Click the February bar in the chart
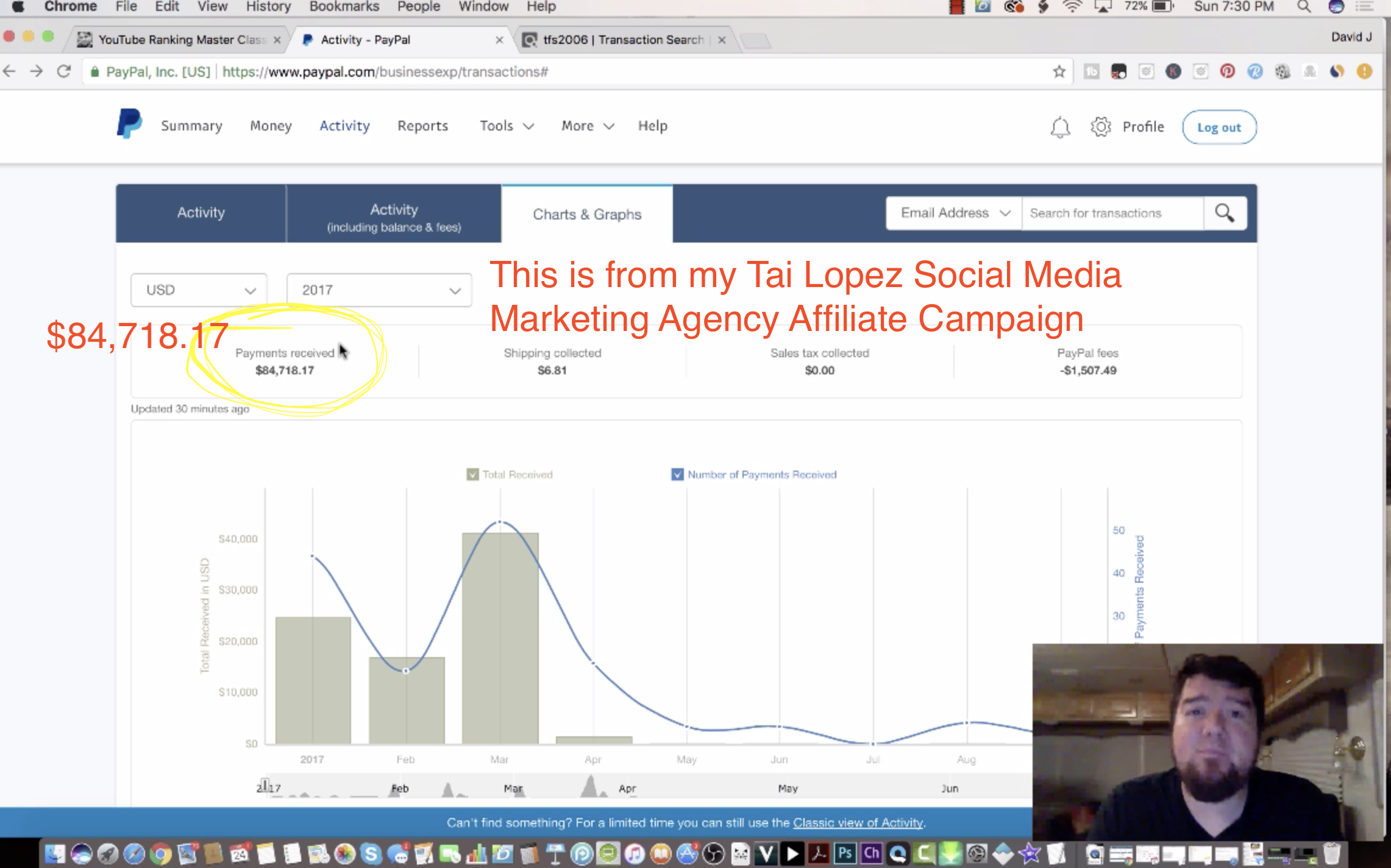 407,700
